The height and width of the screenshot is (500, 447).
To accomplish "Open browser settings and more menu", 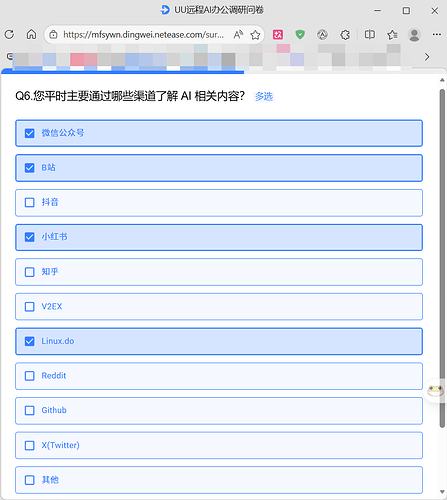I will click(x=437, y=34).
